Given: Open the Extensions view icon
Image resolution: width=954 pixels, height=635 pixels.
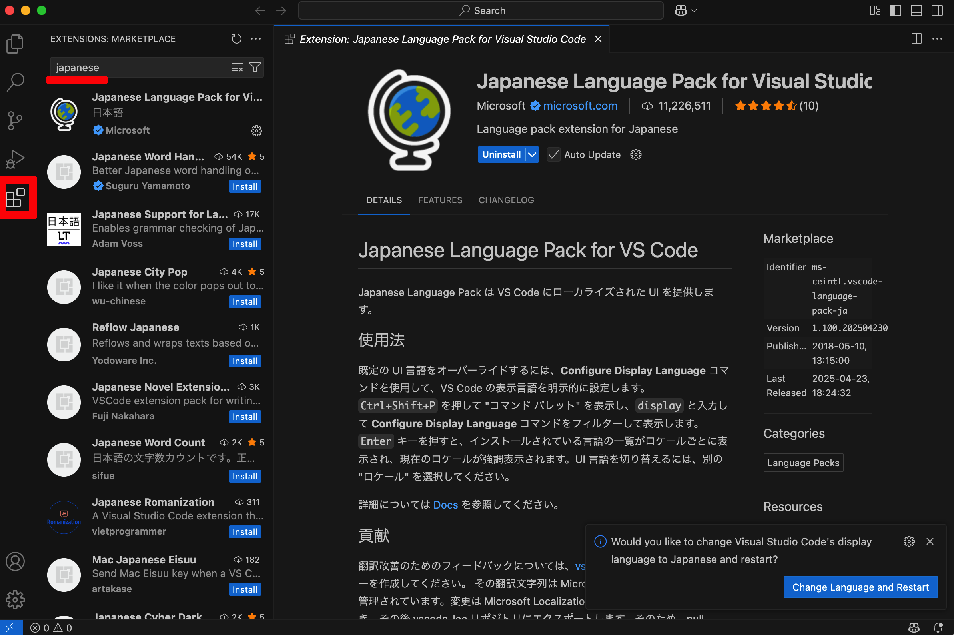Looking at the screenshot, I should pyautogui.click(x=15, y=198).
